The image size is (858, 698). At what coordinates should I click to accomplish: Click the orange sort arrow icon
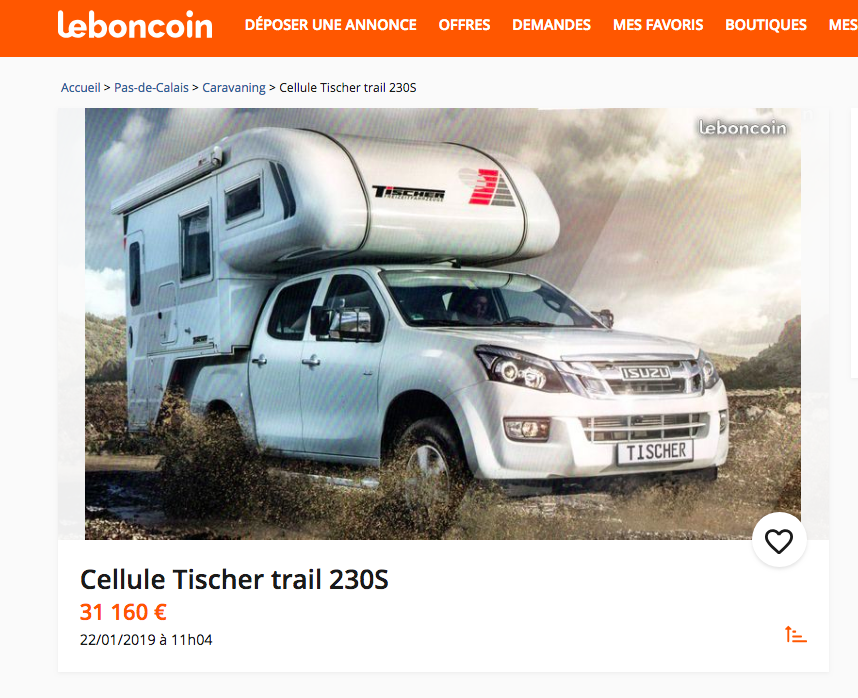point(796,635)
